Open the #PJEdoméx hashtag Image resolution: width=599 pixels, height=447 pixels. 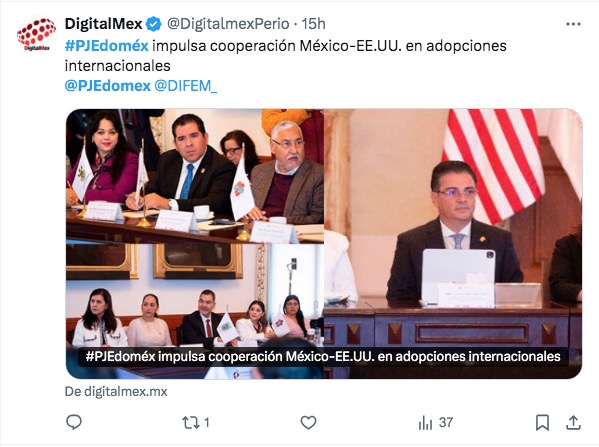click(107, 46)
